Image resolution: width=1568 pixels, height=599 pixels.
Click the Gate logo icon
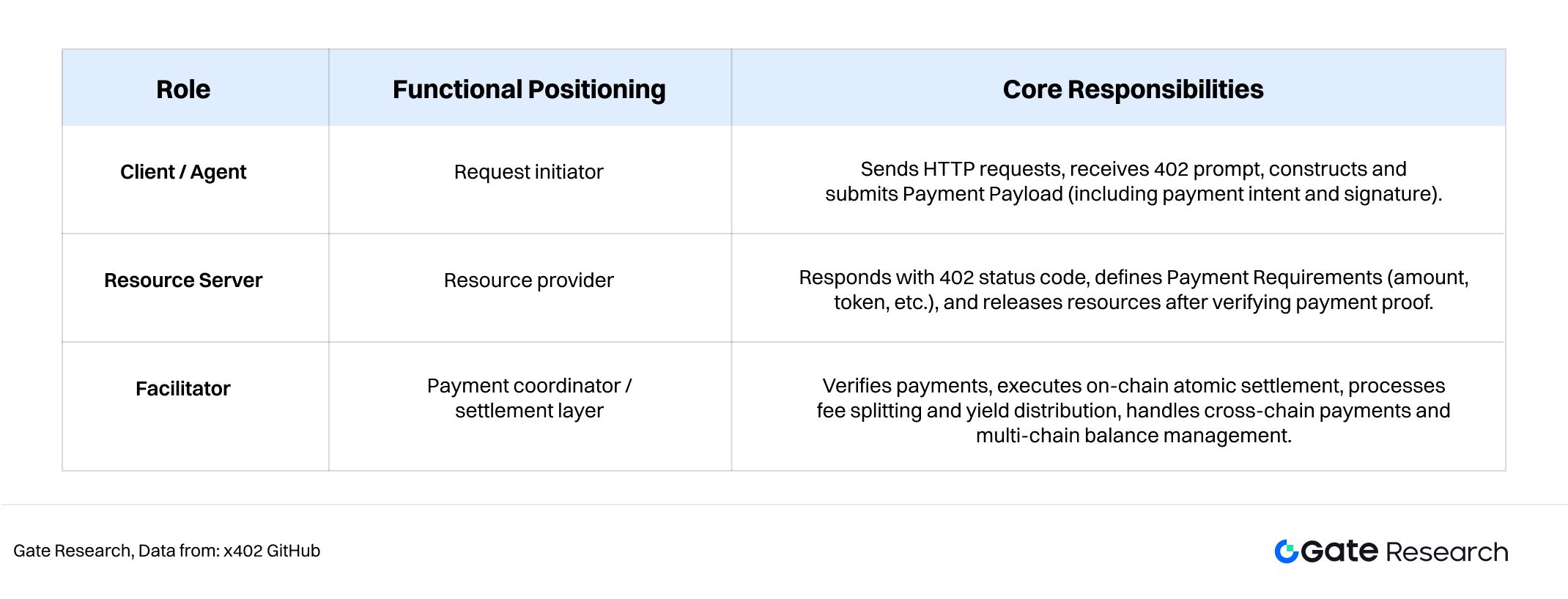point(1286,551)
